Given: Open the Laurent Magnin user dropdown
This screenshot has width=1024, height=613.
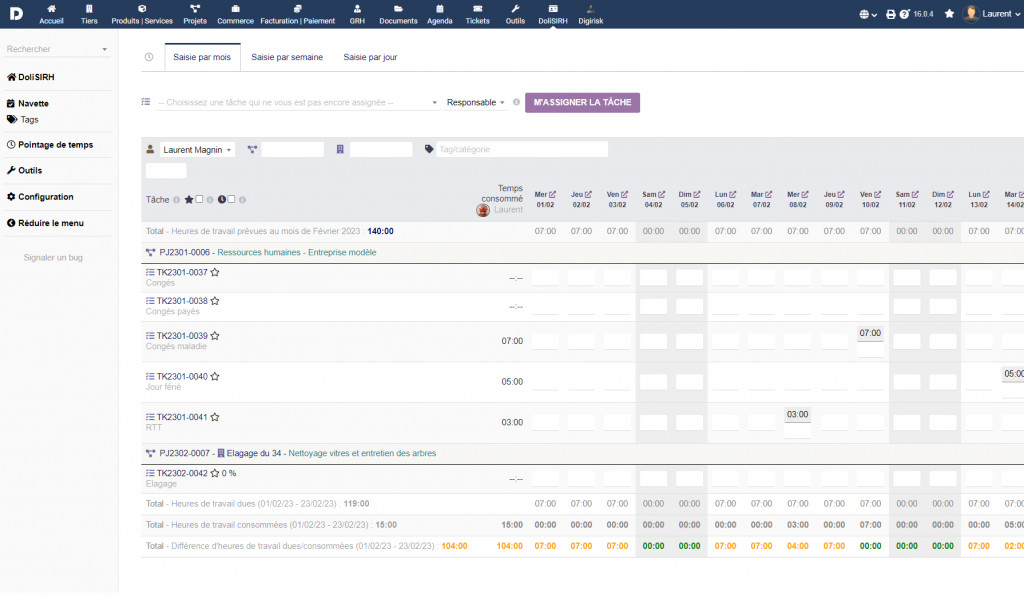Looking at the screenshot, I should pyautogui.click(x=197, y=150).
